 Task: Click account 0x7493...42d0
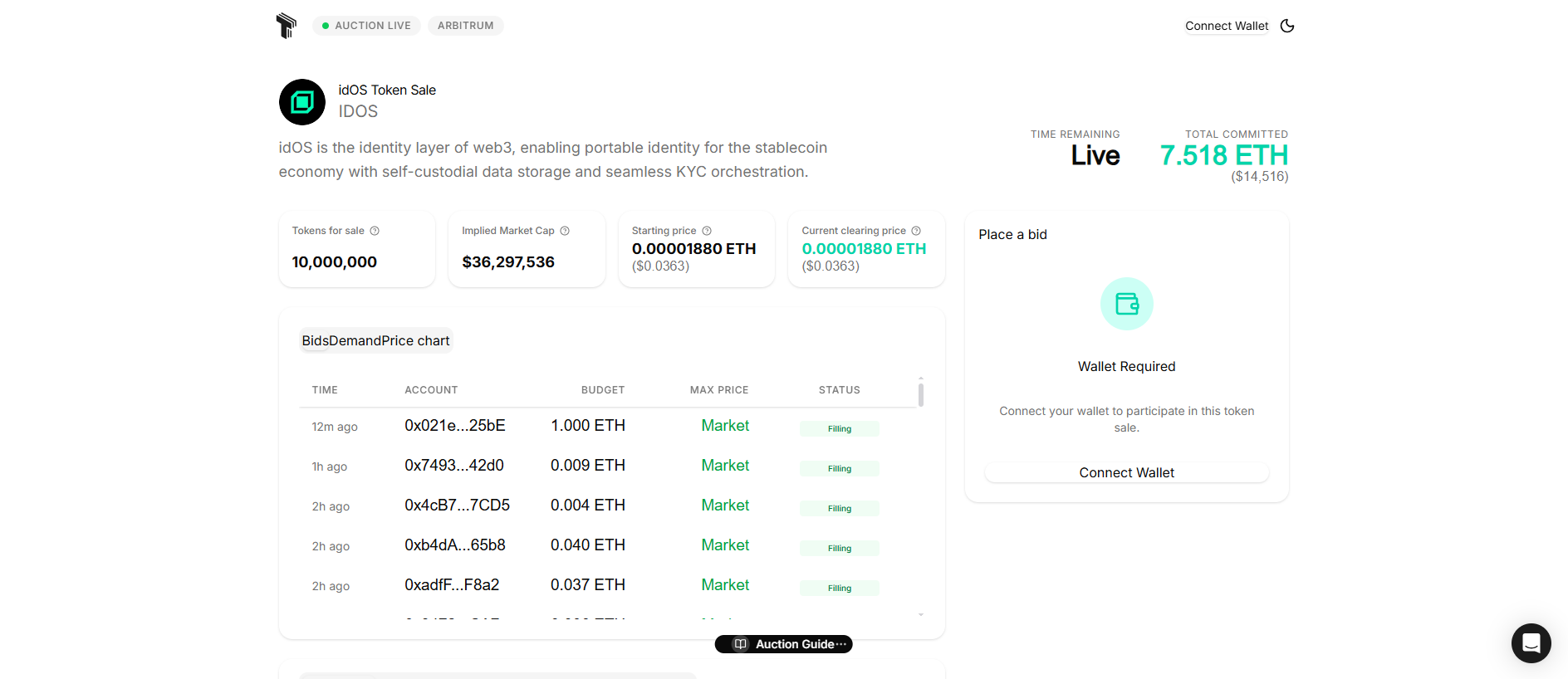tap(454, 466)
